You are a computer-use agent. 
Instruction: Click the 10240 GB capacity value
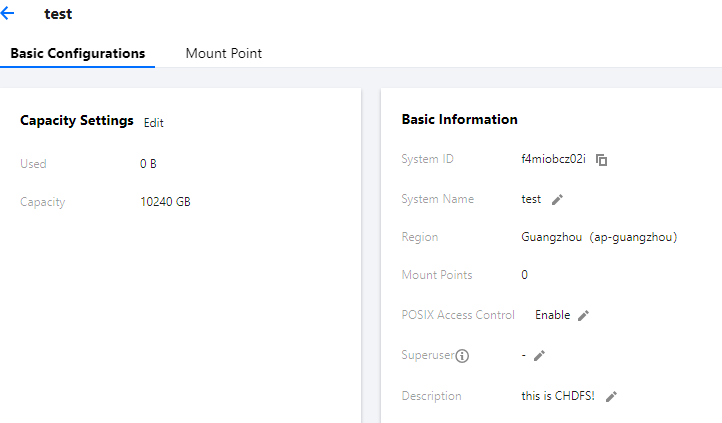165,202
